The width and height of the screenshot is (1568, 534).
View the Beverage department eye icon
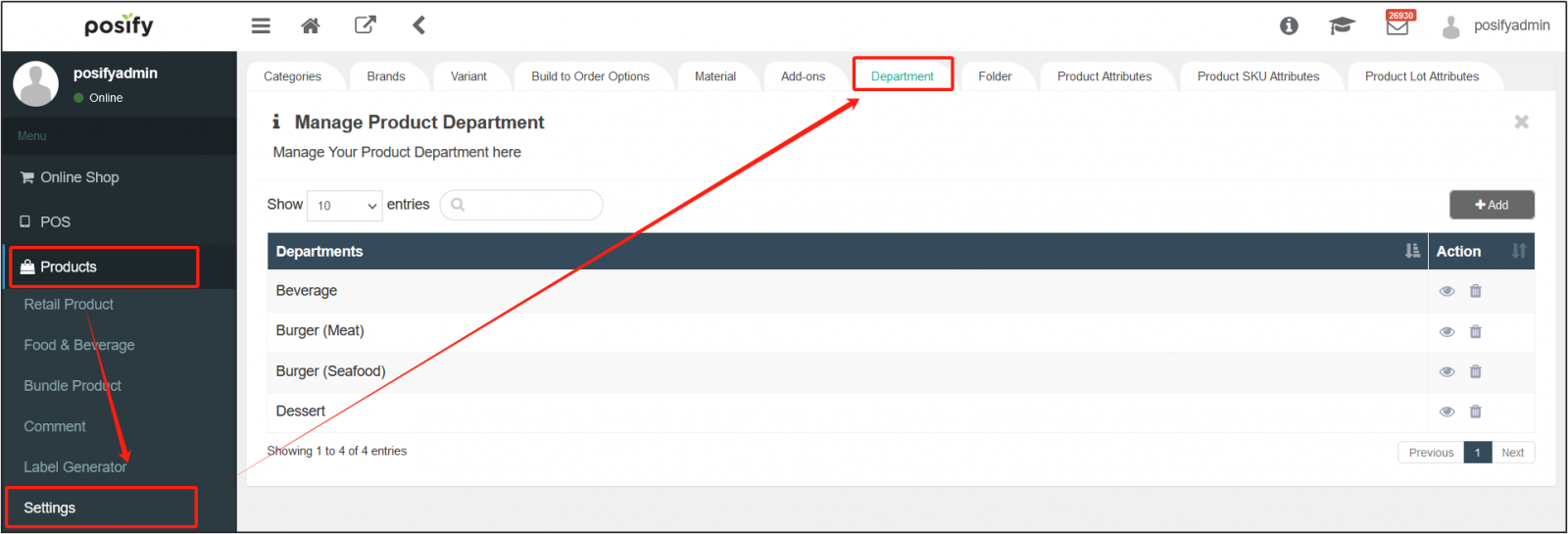[1446, 291]
